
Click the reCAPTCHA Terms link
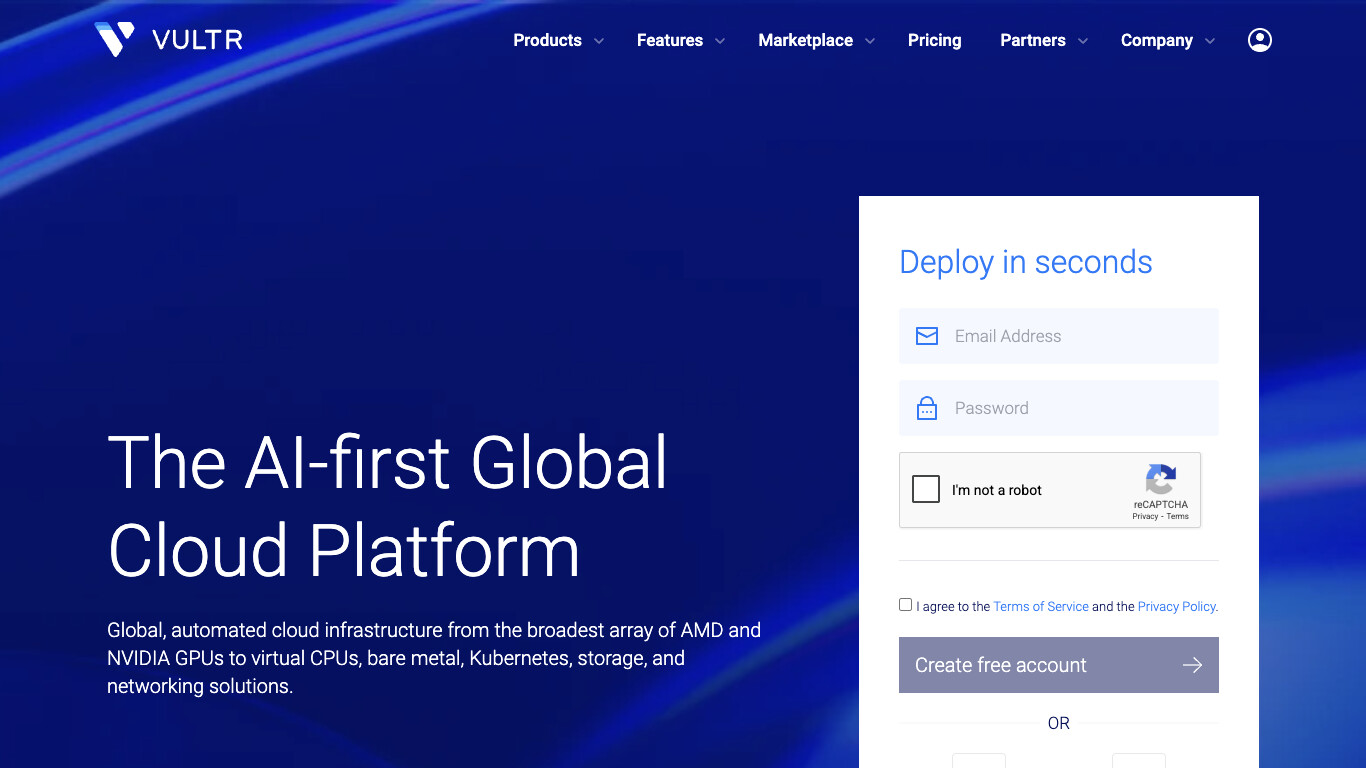[x=1177, y=516]
